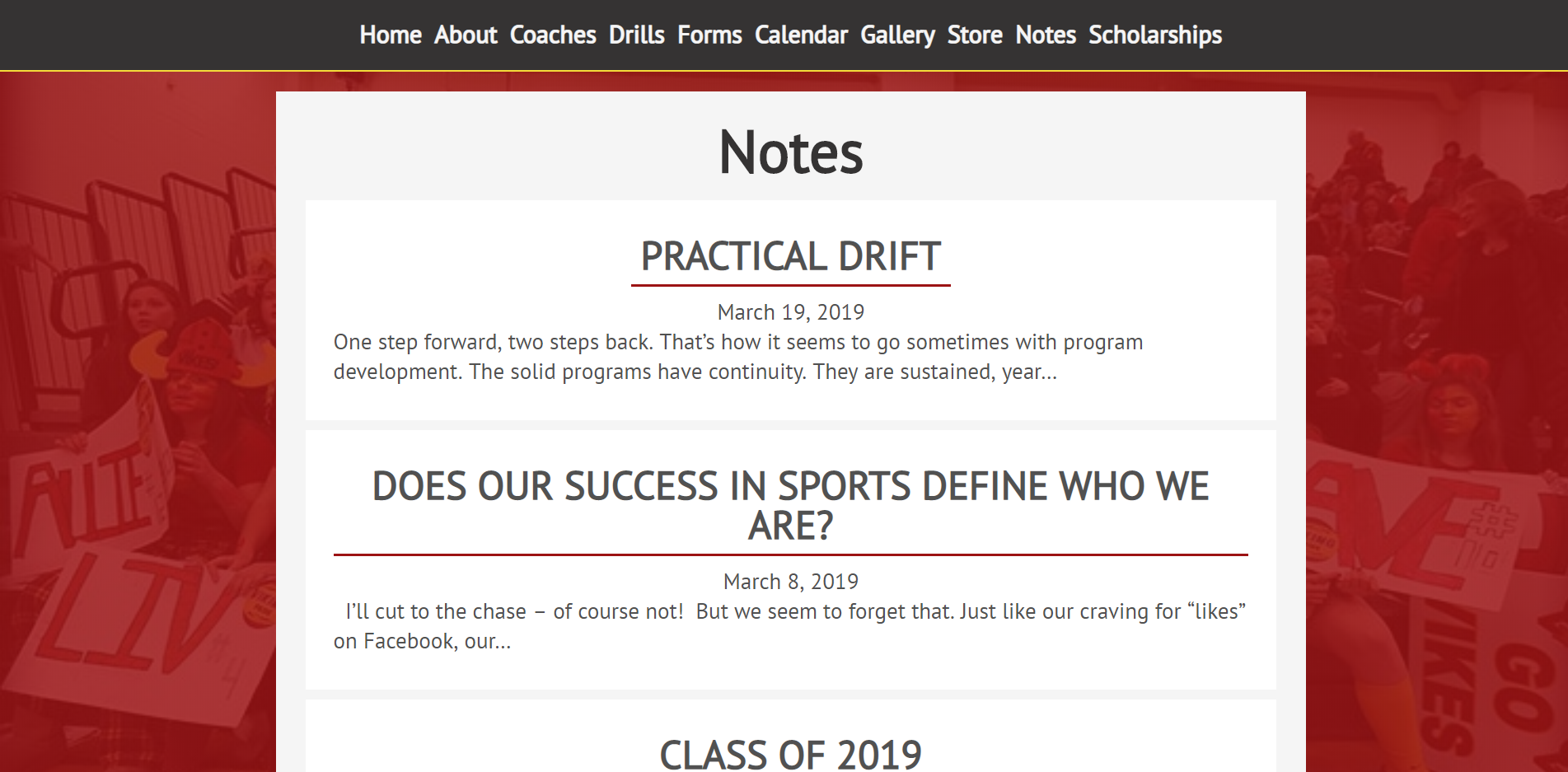The height and width of the screenshot is (772, 1568).
Task: Navigate to Coaches in the top bar
Action: 553,35
